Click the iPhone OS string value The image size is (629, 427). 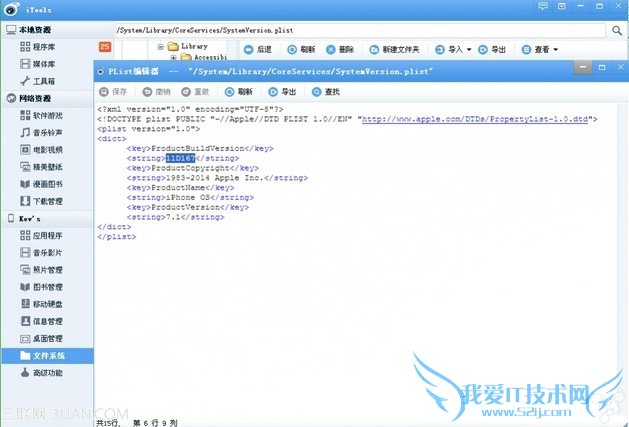[x=190, y=197]
